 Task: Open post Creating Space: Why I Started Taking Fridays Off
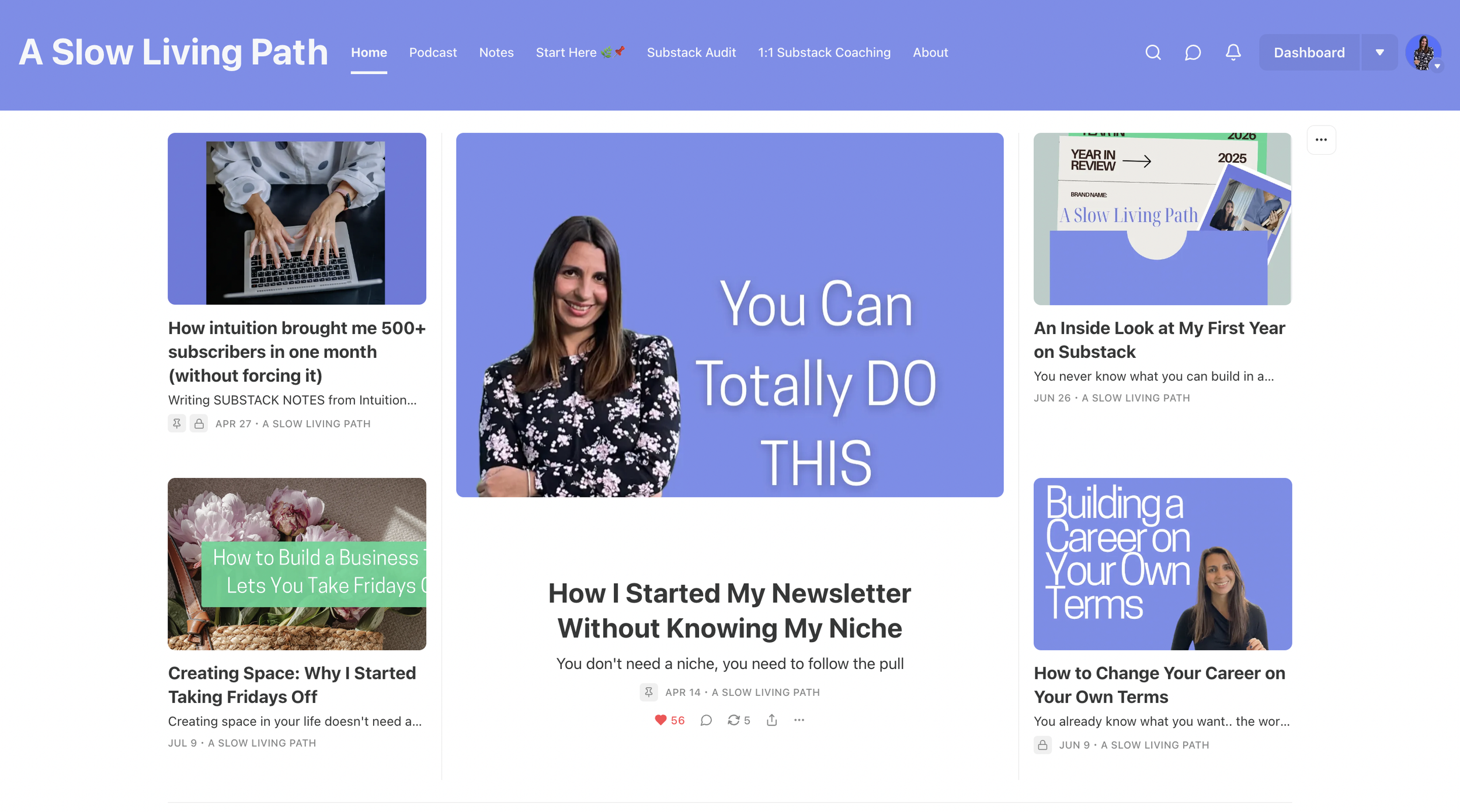(x=292, y=685)
